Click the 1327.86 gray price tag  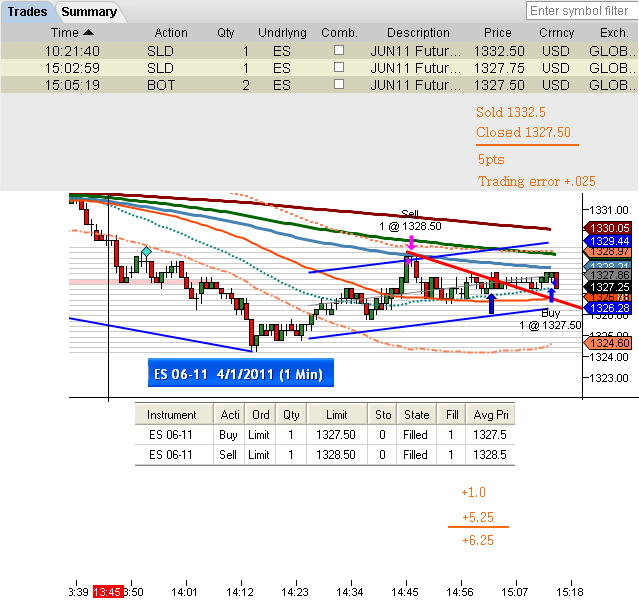click(x=608, y=275)
